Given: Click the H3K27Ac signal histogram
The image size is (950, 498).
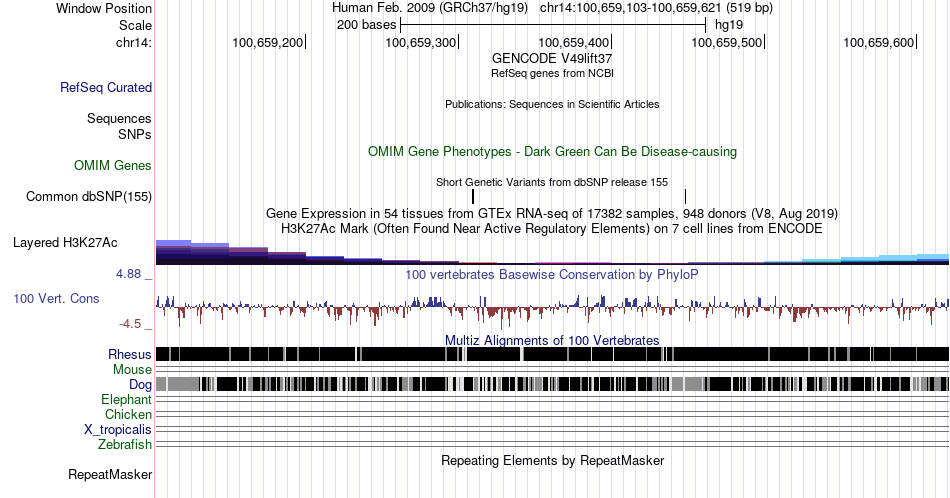Looking at the screenshot, I should [x=552, y=252].
